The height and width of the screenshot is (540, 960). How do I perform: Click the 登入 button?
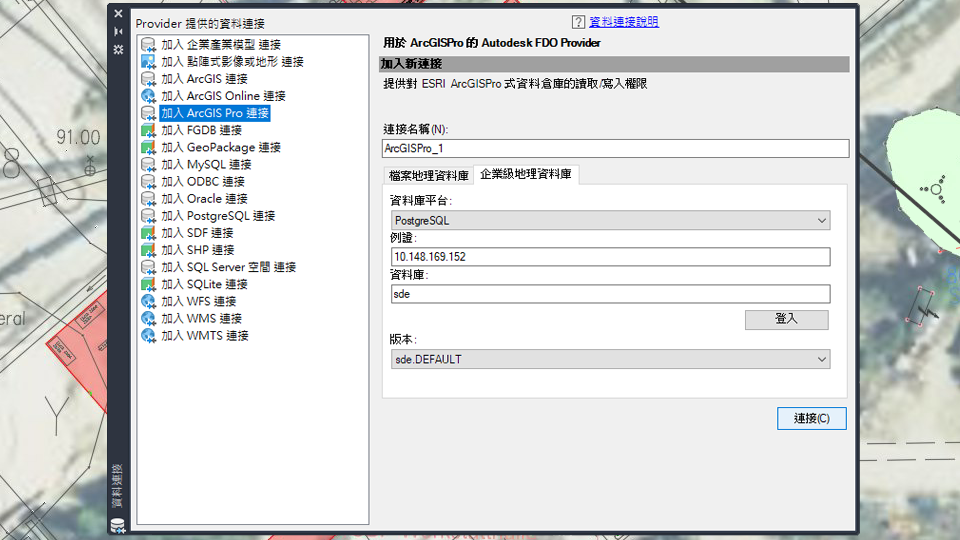pyautogui.click(x=787, y=319)
